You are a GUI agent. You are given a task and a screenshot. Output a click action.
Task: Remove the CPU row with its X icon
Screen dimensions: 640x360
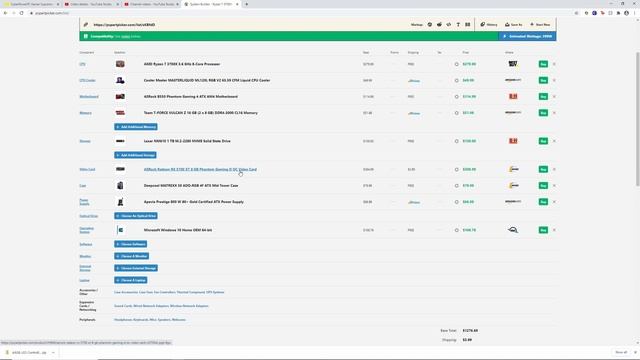(x=554, y=64)
